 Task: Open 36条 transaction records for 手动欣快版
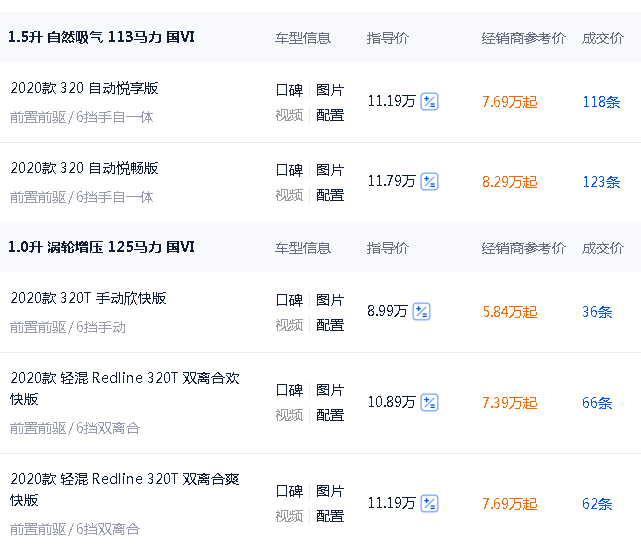click(597, 312)
